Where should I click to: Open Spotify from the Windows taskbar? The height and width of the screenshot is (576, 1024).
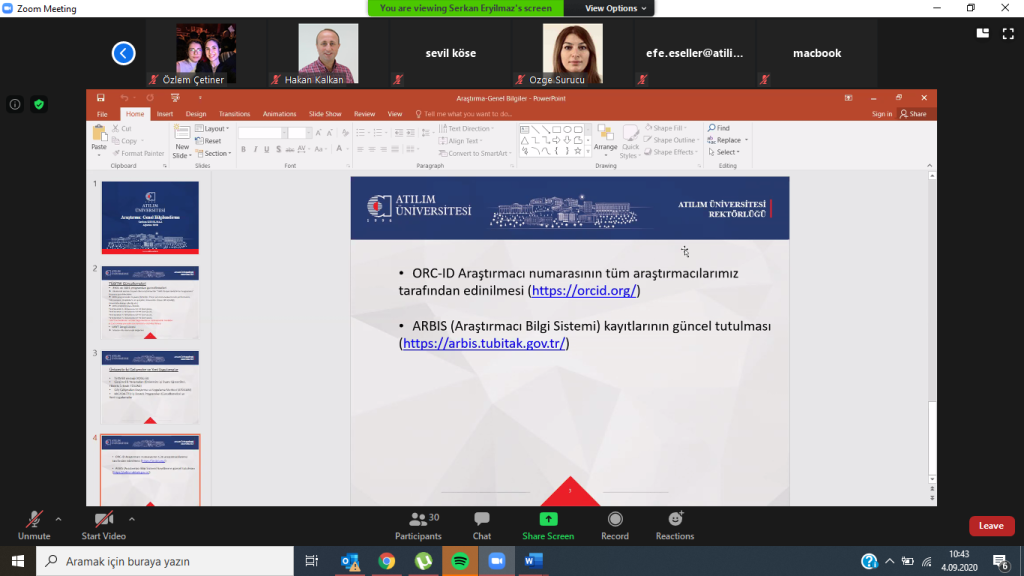(x=459, y=561)
